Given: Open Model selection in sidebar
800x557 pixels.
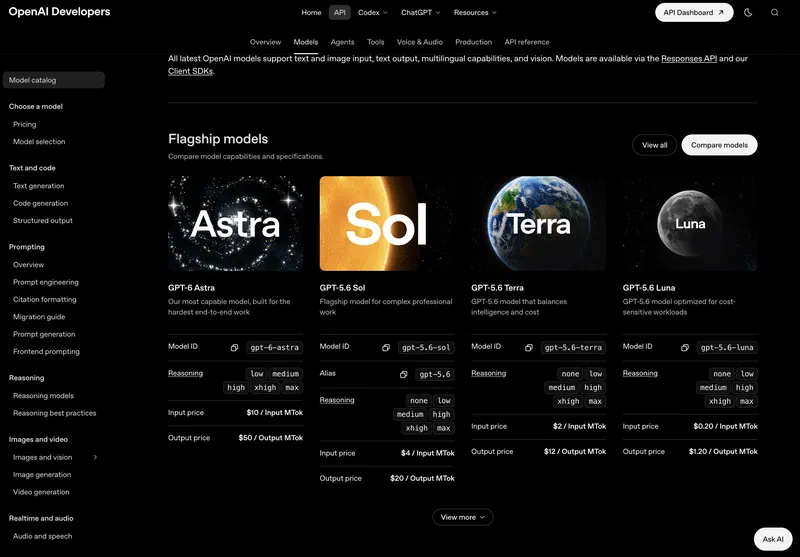Looking at the screenshot, I should [39, 142].
